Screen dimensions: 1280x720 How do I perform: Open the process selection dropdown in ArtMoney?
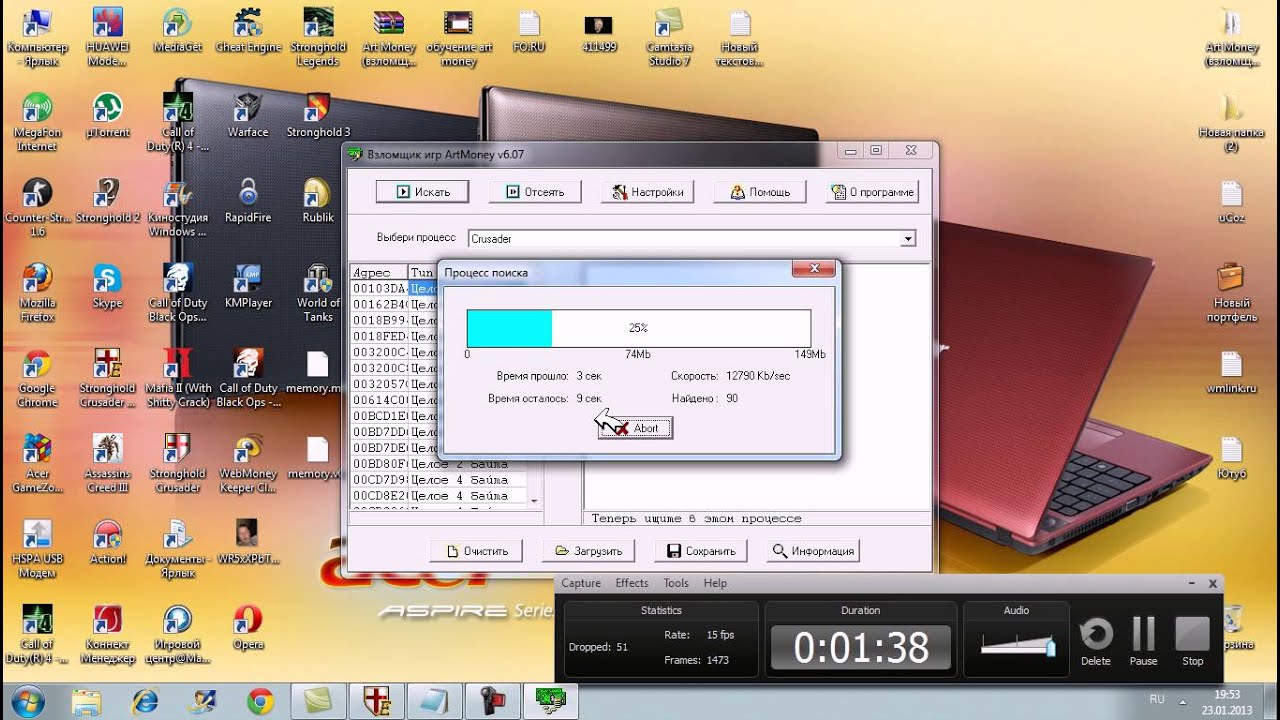pyautogui.click(x=907, y=239)
